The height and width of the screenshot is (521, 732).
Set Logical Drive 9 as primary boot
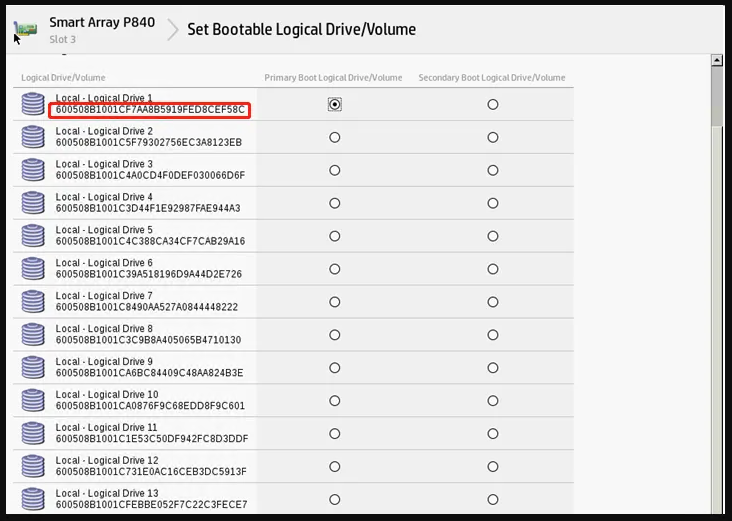335,368
